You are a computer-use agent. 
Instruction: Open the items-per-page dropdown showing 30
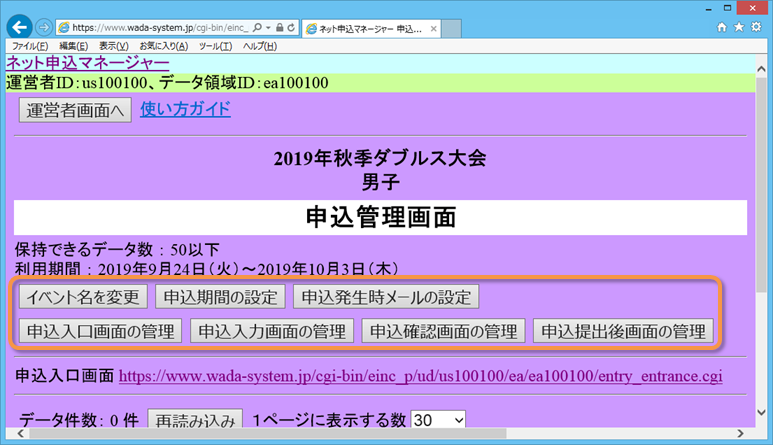(x=438, y=420)
